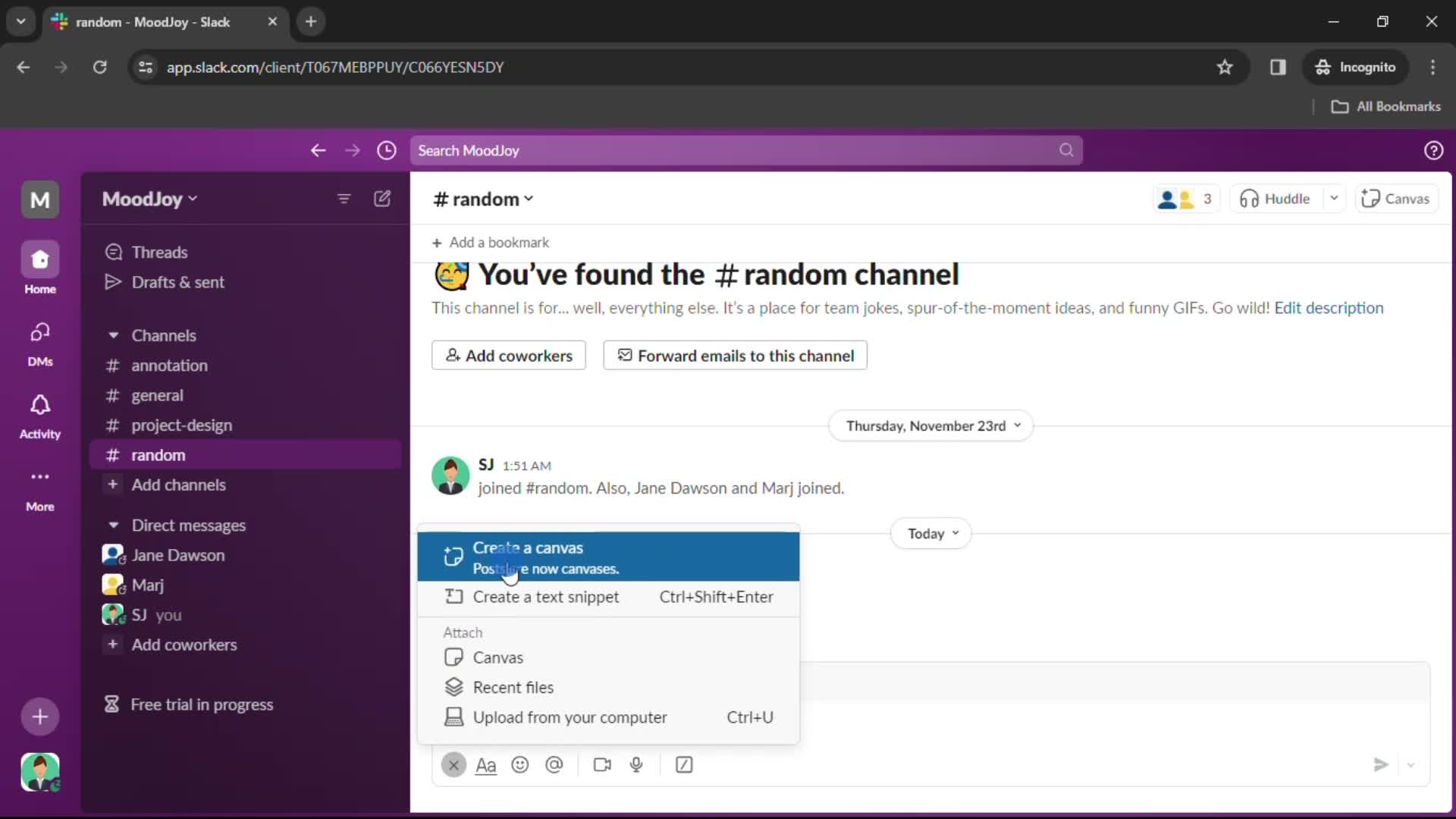Open send options dropdown arrow
Image resolution: width=1456 pixels, height=819 pixels.
tap(1411, 765)
